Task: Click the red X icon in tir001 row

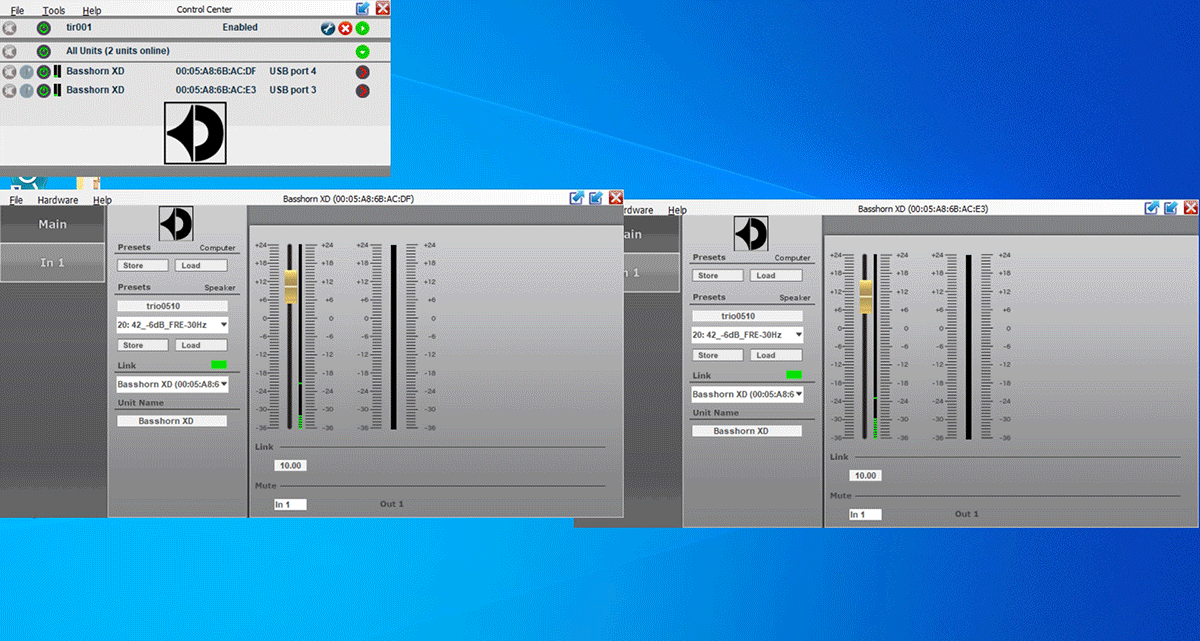Action: [x=345, y=28]
